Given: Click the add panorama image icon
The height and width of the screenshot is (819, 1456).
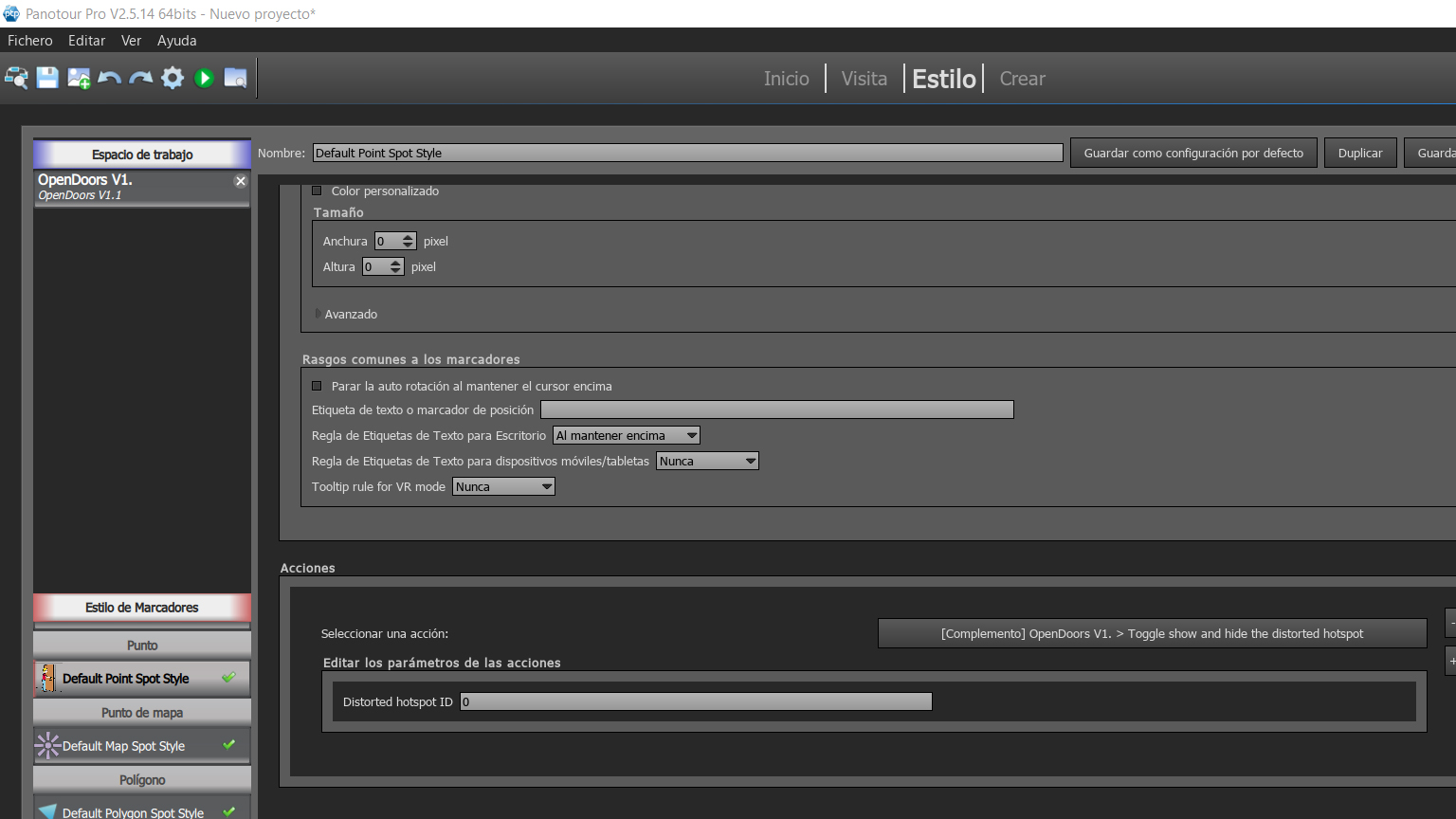Looking at the screenshot, I should 79,78.
